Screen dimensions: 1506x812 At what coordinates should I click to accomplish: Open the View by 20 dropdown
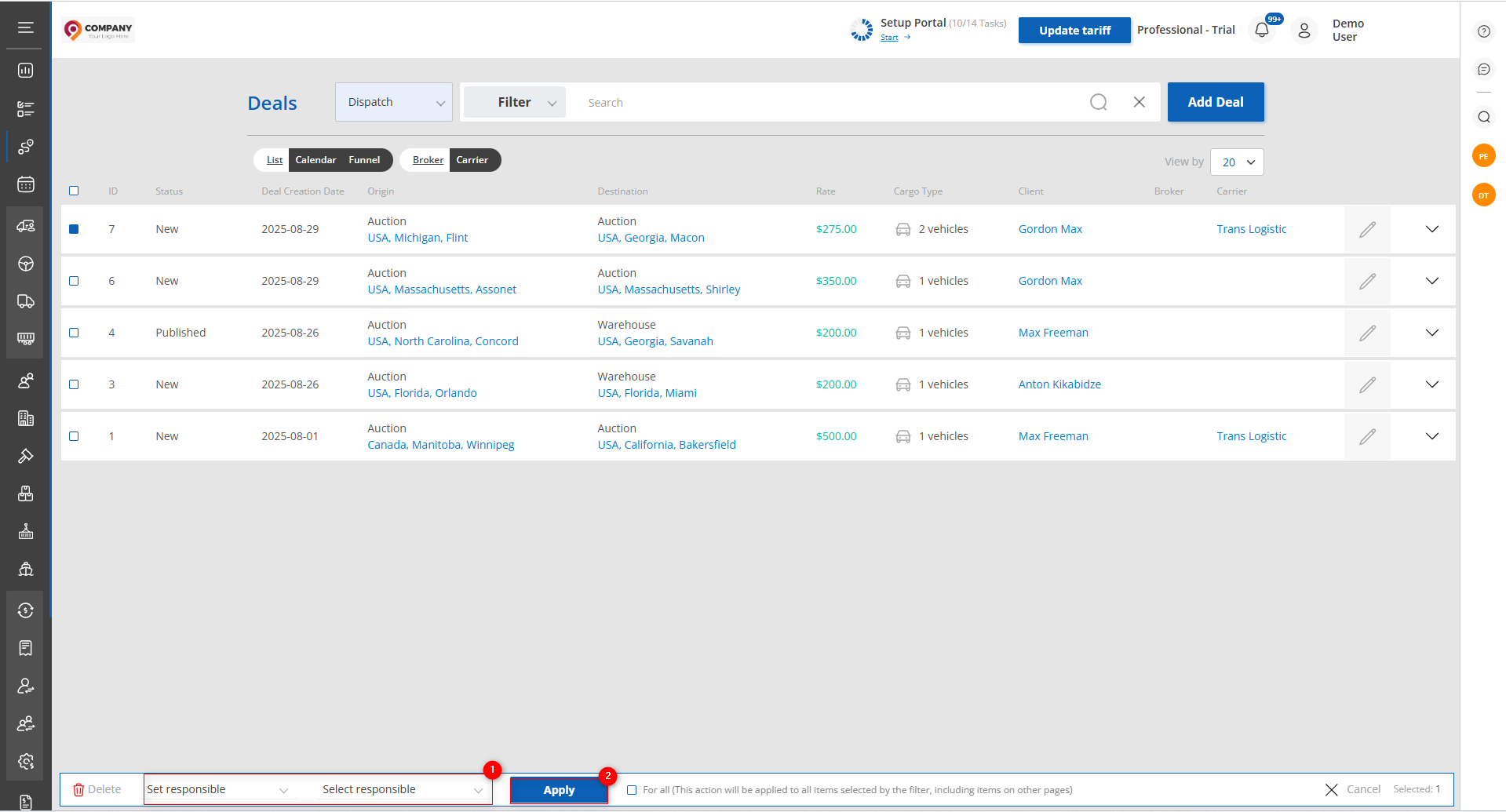pos(1237,162)
